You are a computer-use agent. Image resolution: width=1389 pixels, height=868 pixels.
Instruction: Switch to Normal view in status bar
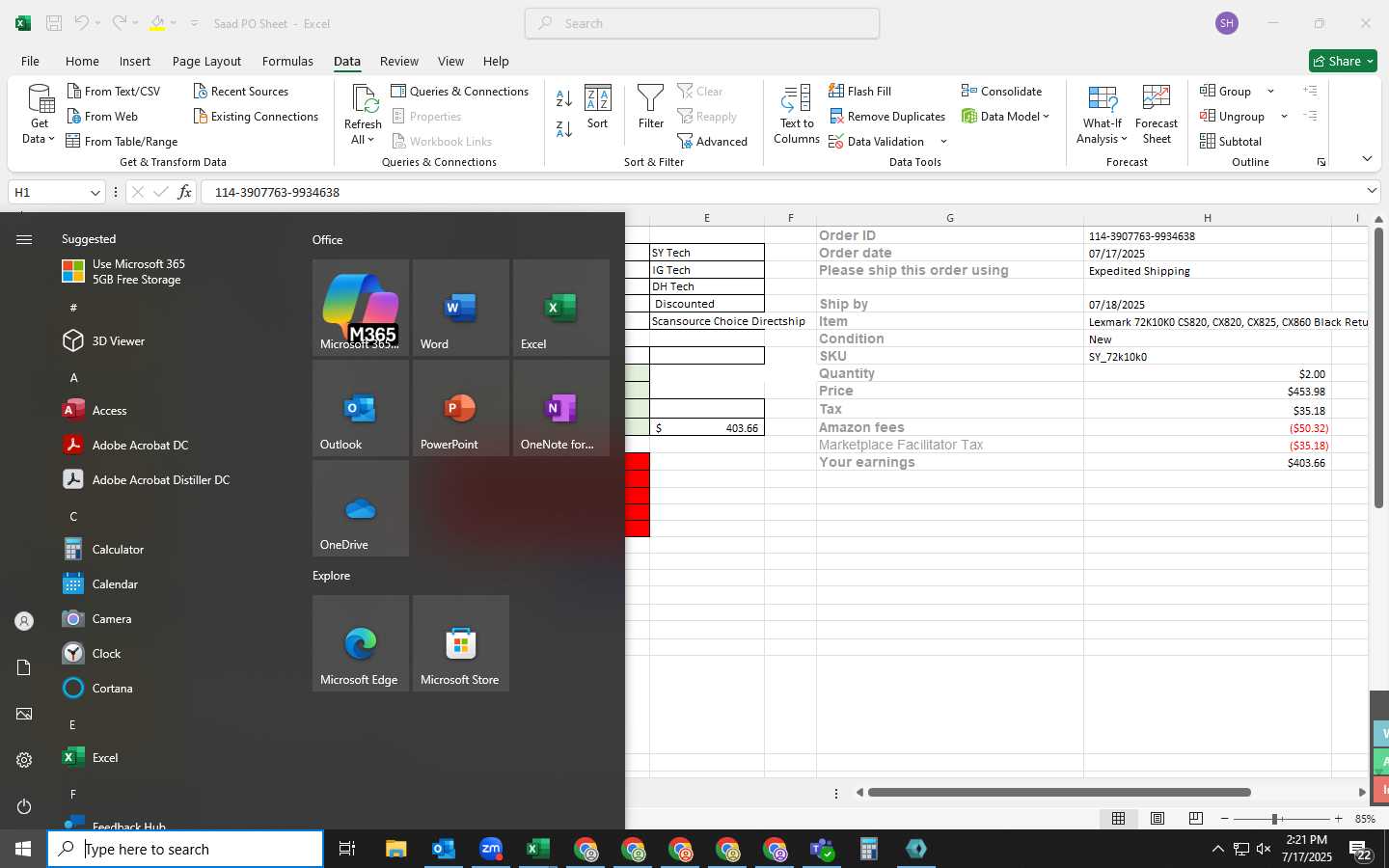point(1118,818)
